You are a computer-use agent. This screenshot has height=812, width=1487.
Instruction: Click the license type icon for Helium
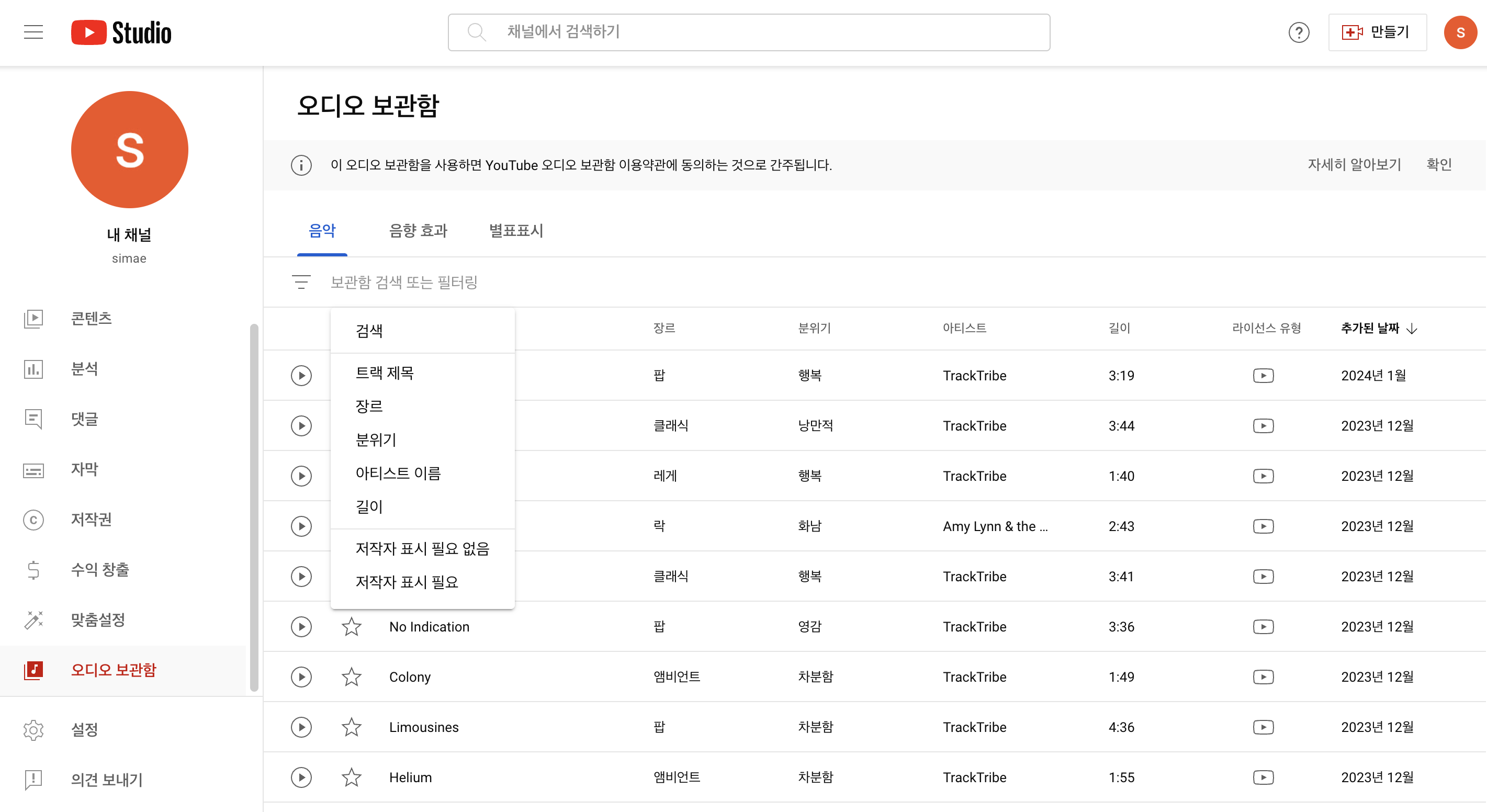[x=1263, y=777]
